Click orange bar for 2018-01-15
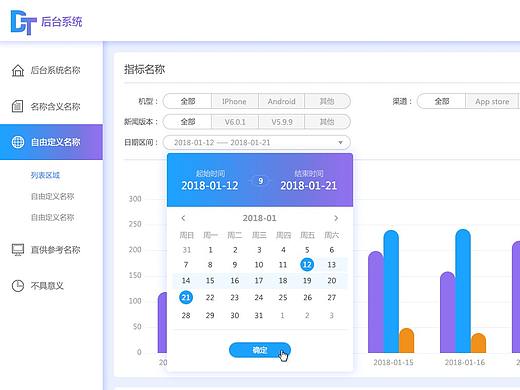Image resolution: width=520 pixels, height=390 pixels. click(406, 340)
